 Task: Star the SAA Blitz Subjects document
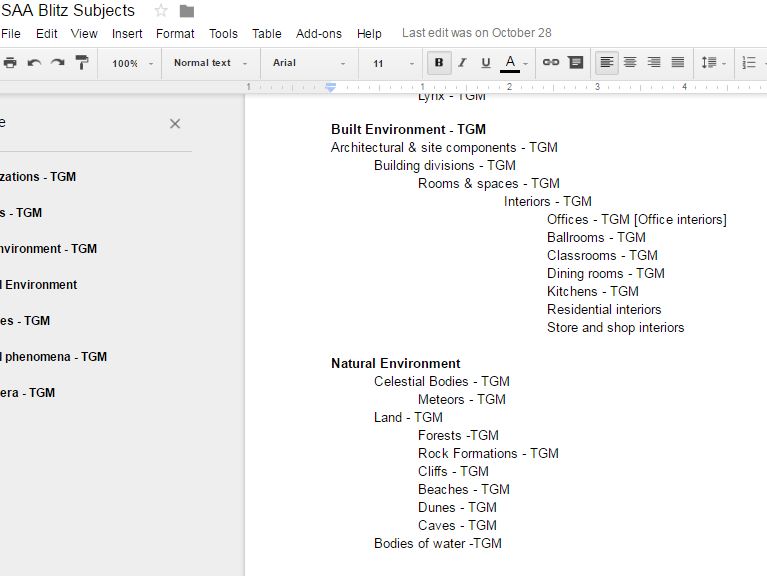coord(161,10)
